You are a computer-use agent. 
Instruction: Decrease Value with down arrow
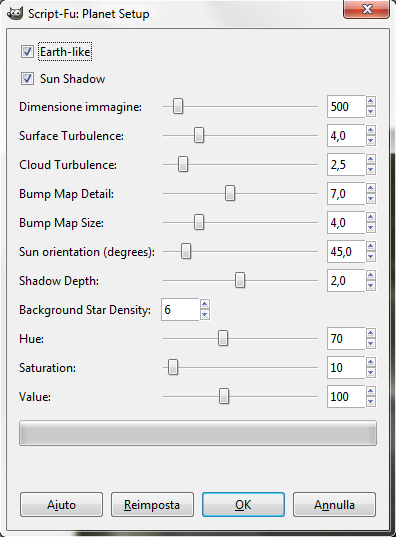pos(371,402)
